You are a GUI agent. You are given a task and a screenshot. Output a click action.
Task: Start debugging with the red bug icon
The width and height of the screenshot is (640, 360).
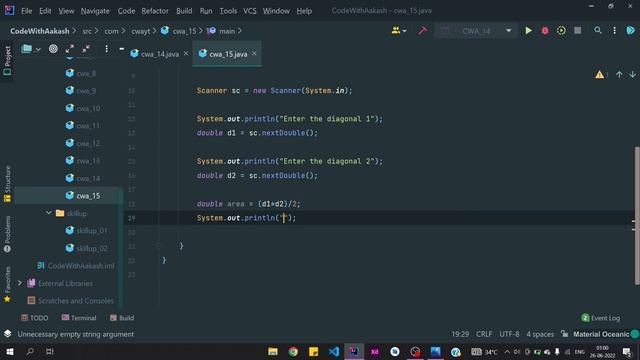click(545, 31)
